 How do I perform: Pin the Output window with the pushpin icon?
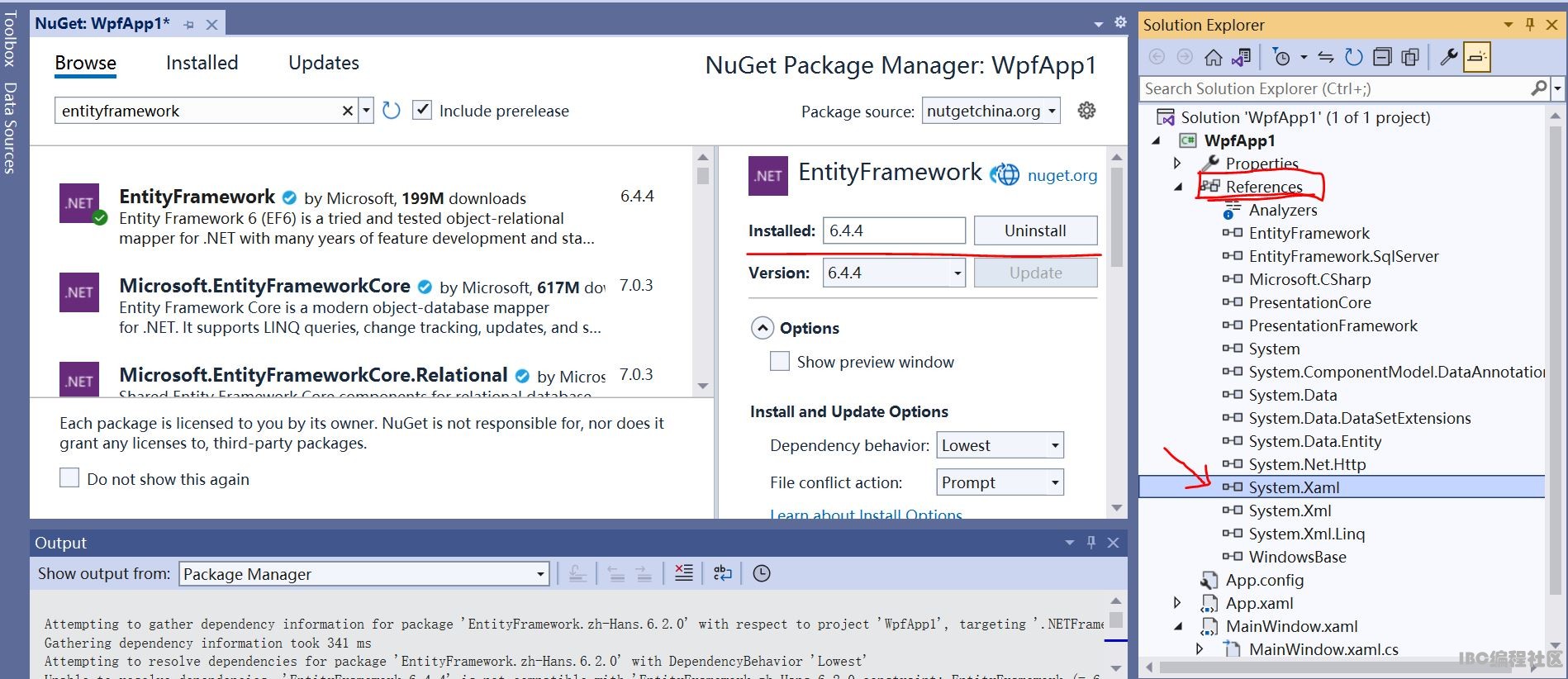1091,542
